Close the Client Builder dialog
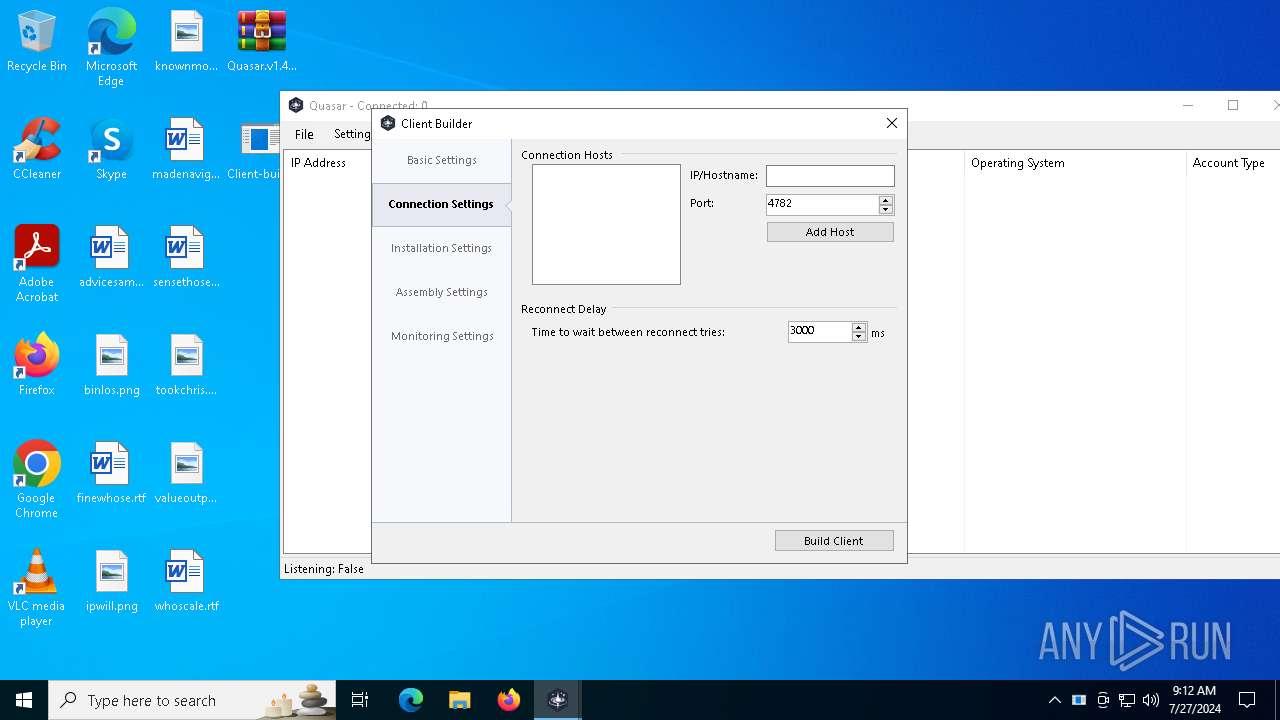 pyautogui.click(x=892, y=123)
